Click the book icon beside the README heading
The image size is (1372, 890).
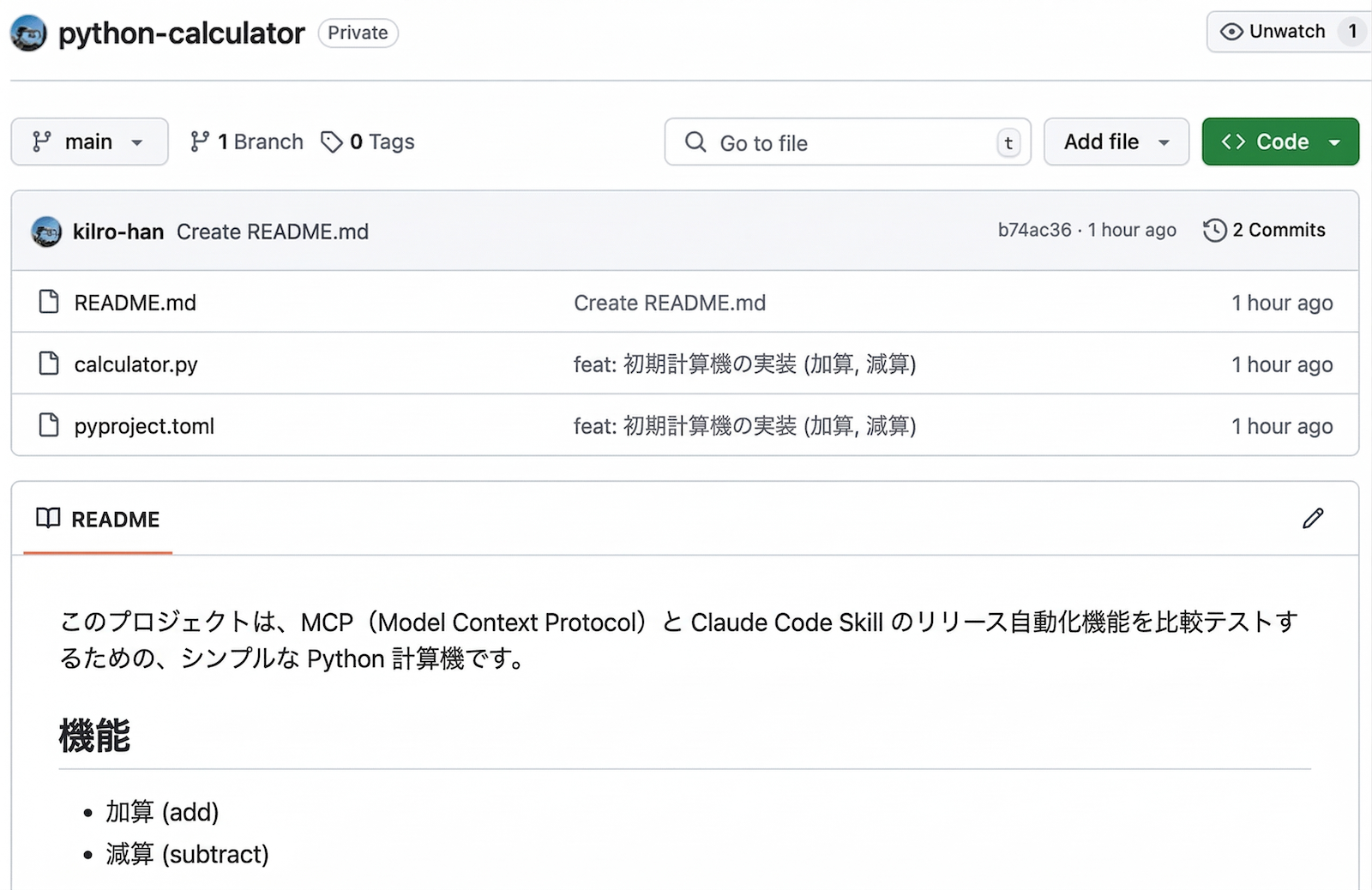click(x=49, y=518)
